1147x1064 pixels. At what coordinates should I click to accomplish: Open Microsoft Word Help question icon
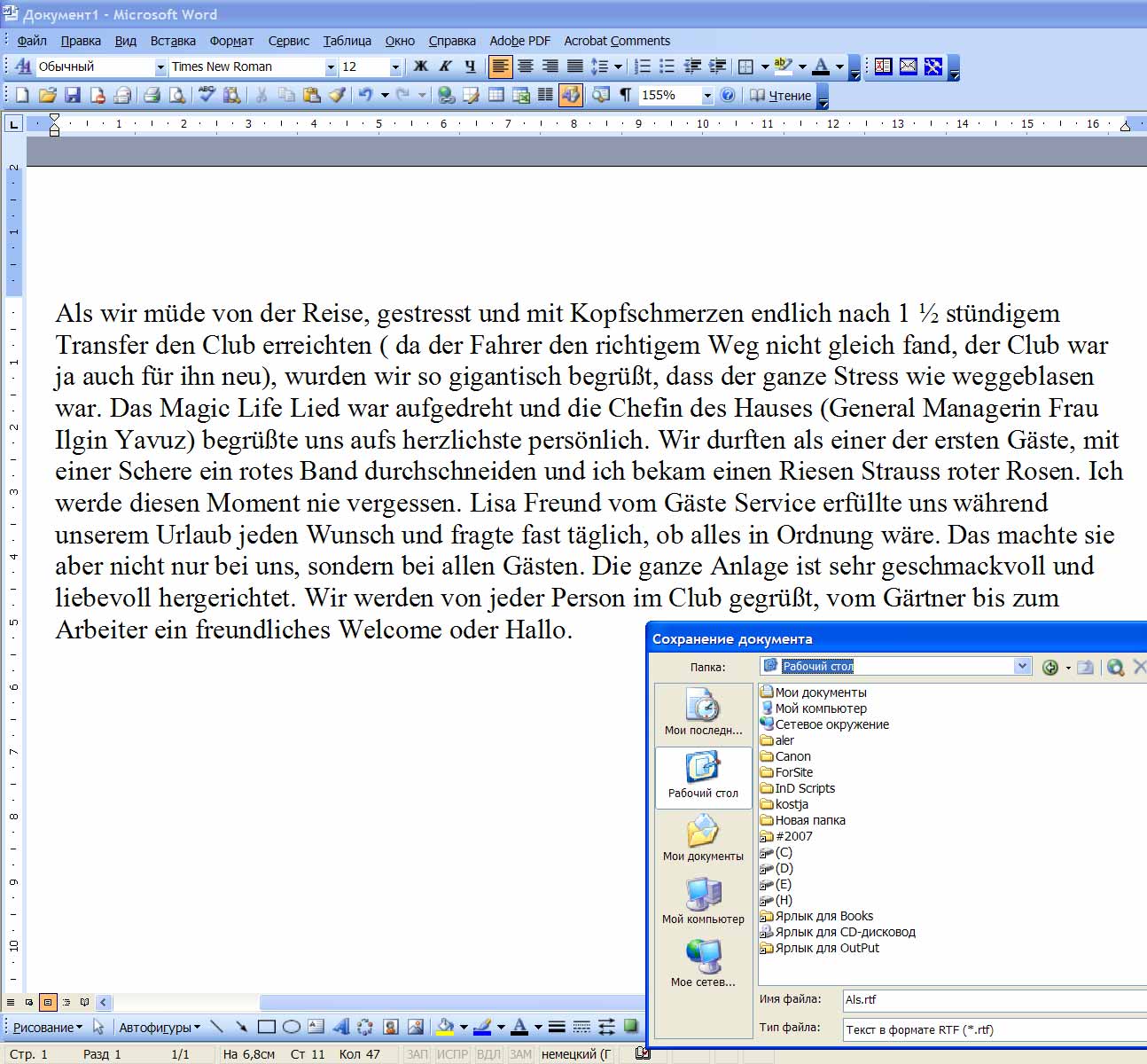point(728,95)
